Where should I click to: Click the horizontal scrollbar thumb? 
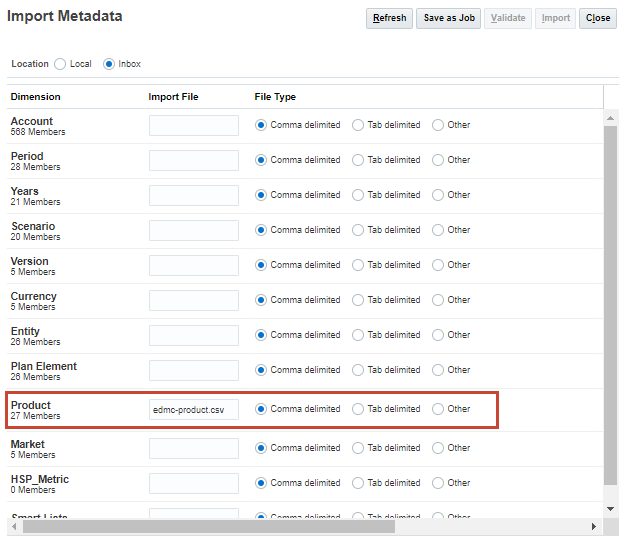(x=209, y=527)
